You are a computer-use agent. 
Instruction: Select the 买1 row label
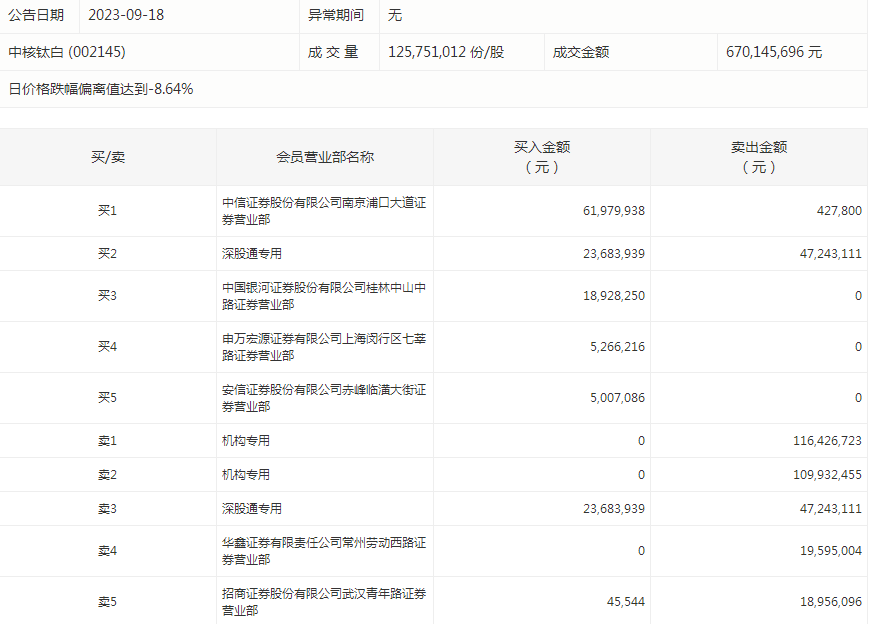(x=107, y=211)
